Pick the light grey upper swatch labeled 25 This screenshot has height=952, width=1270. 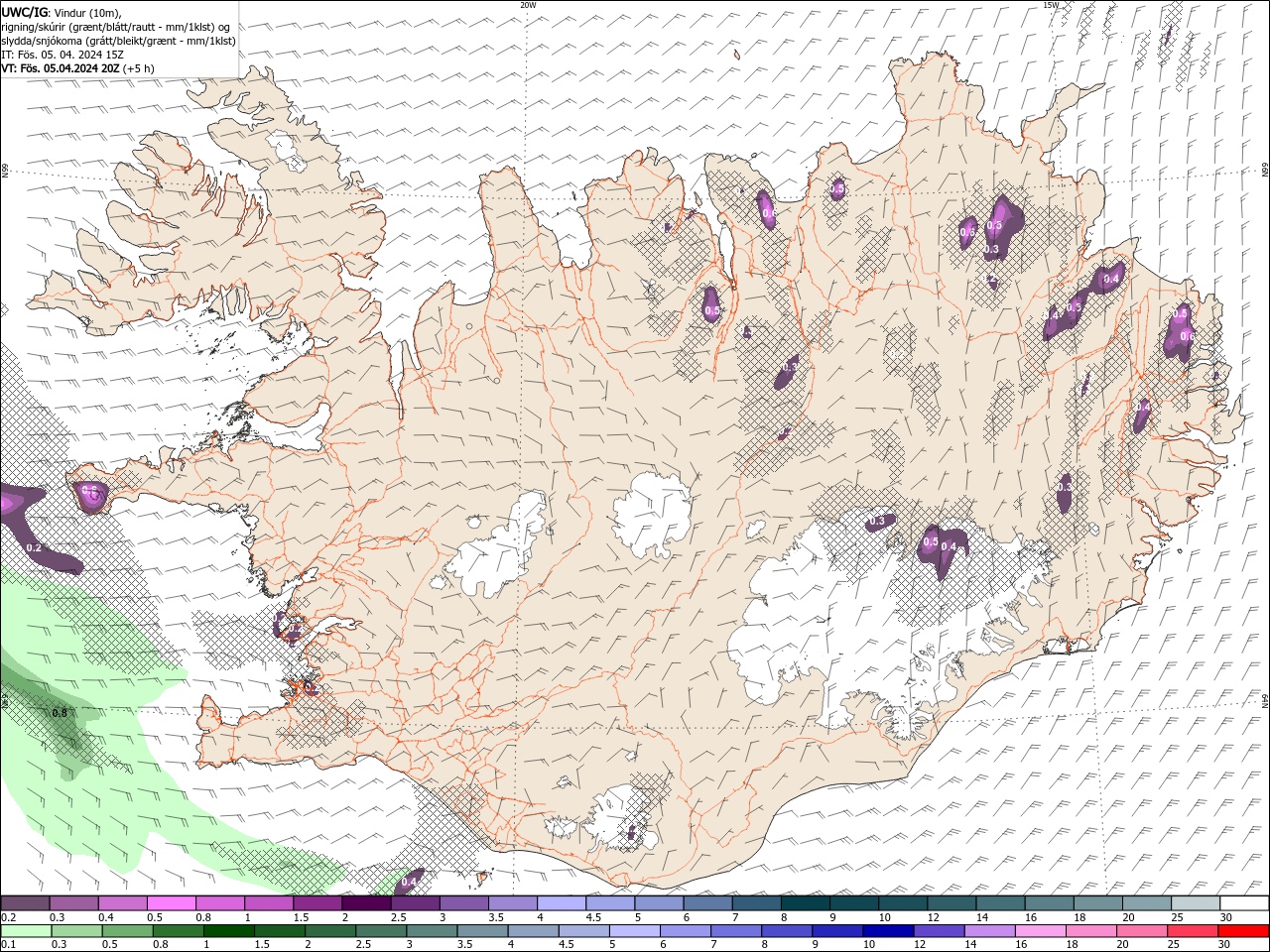[x=1195, y=903]
